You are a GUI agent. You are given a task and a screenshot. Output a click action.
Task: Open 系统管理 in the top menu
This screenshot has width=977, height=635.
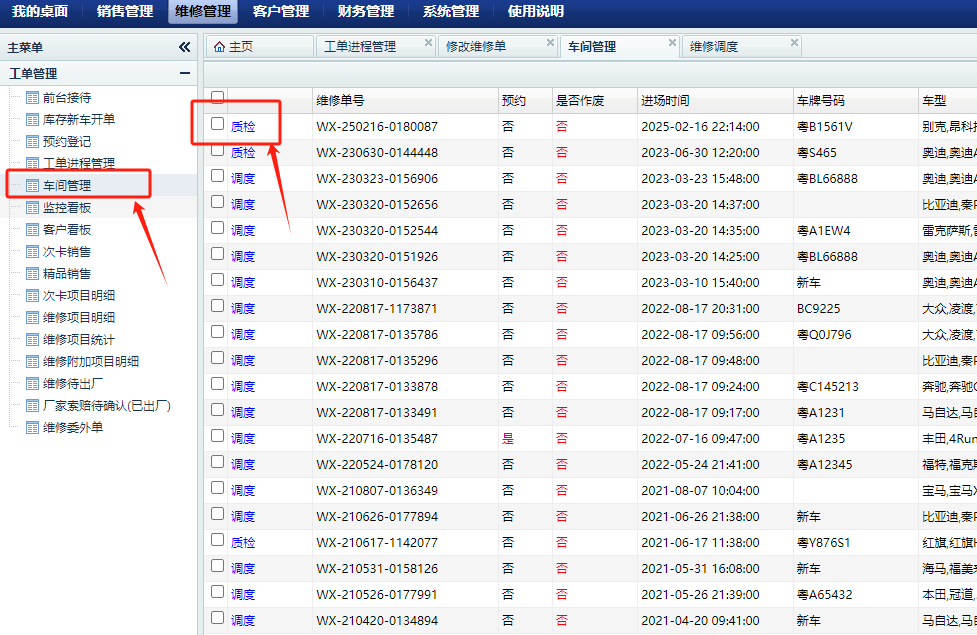(450, 12)
